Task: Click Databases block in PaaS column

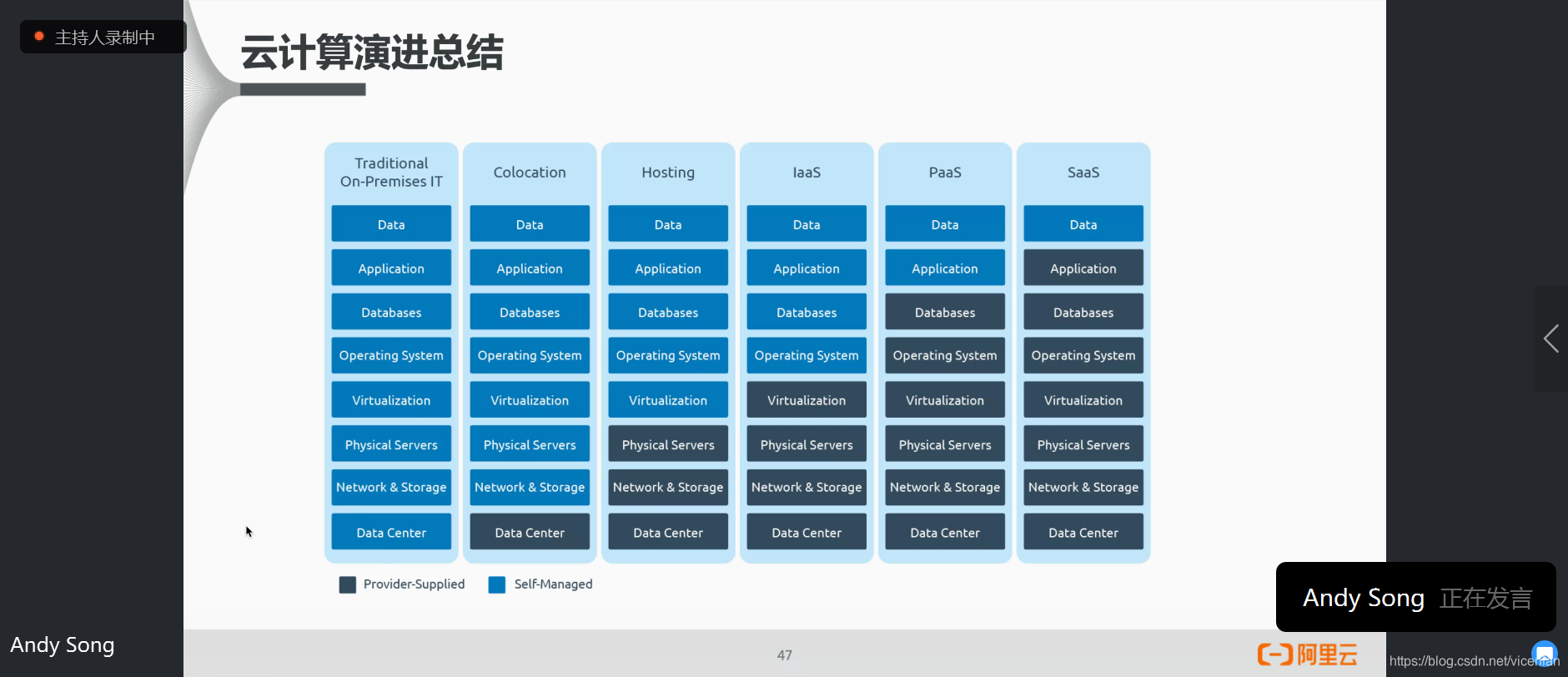Action: click(x=945, y=313)
